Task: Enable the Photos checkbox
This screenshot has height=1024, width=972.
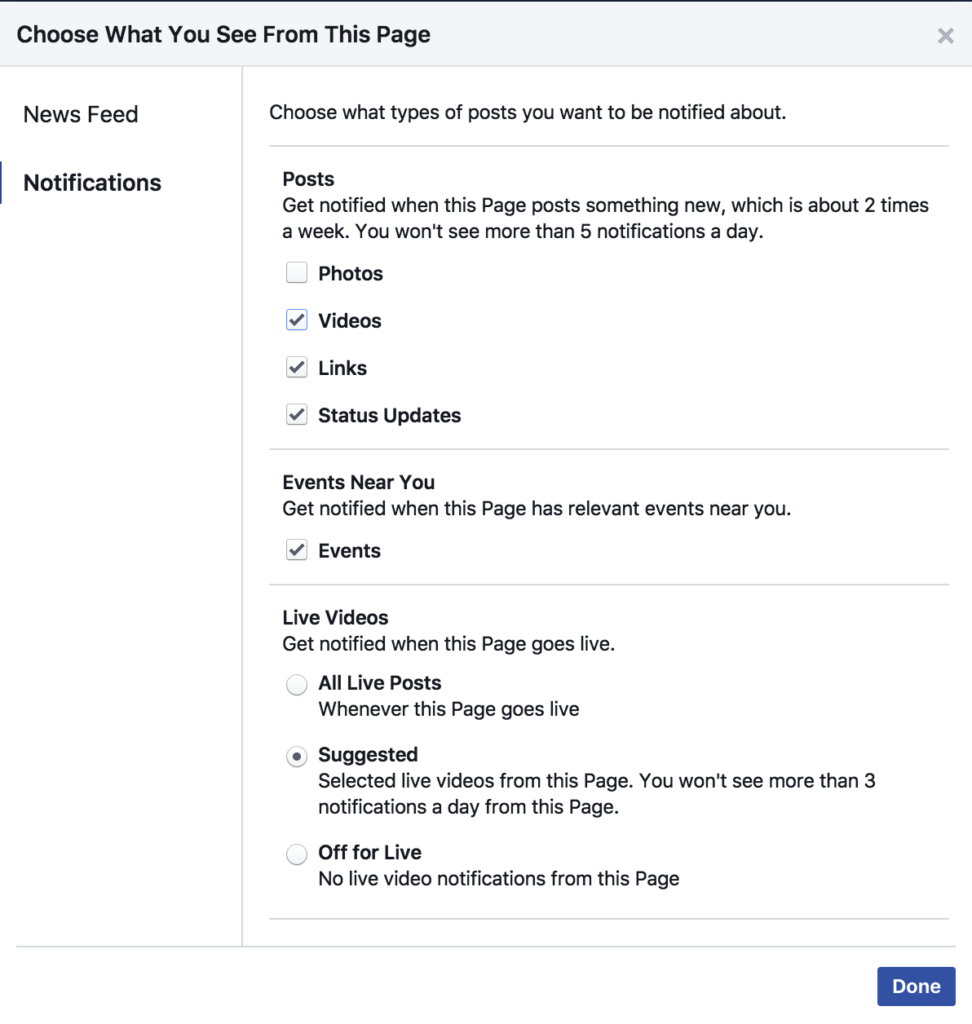Action: [x=297, y=273]
